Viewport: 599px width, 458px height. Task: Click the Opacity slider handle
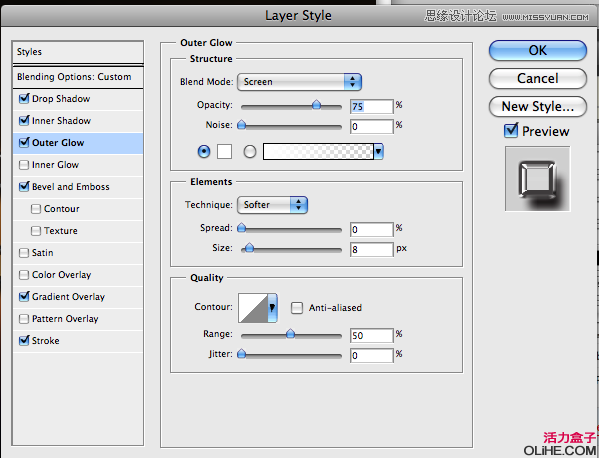(316, 105)
